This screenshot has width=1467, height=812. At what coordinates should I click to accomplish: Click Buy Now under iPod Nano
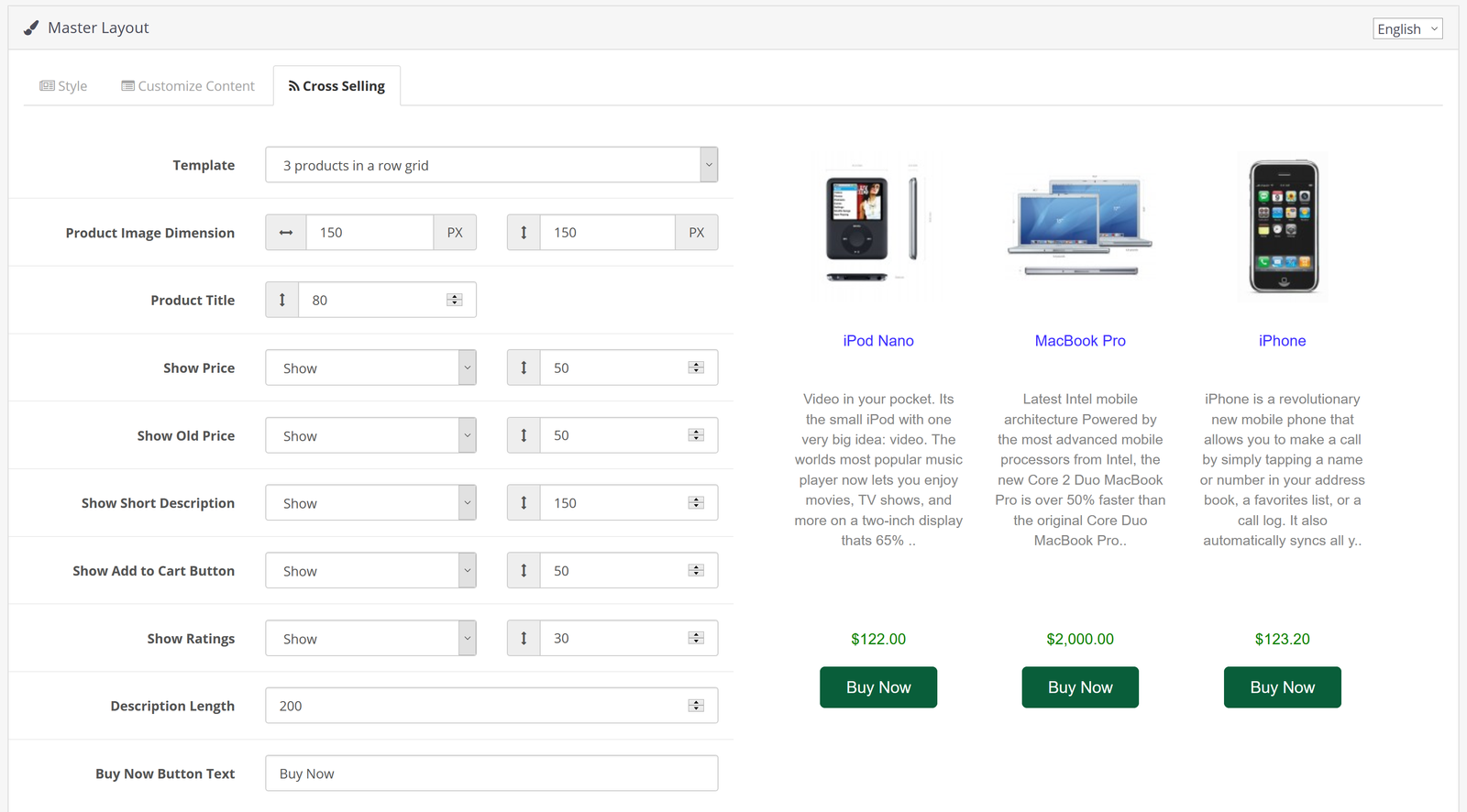pos(878,687)
